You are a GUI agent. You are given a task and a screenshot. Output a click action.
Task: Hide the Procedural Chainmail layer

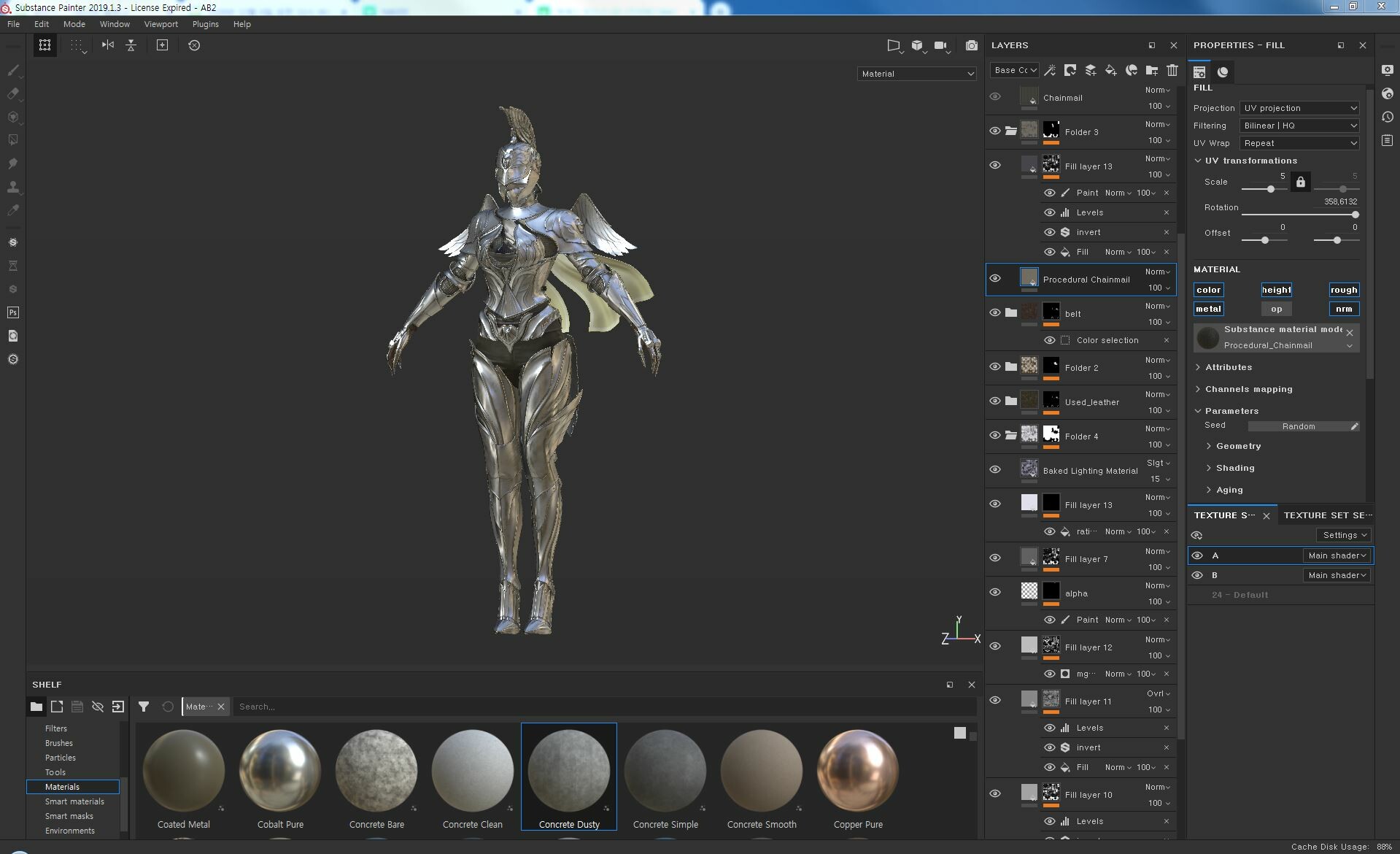click(x=995, y=279)
